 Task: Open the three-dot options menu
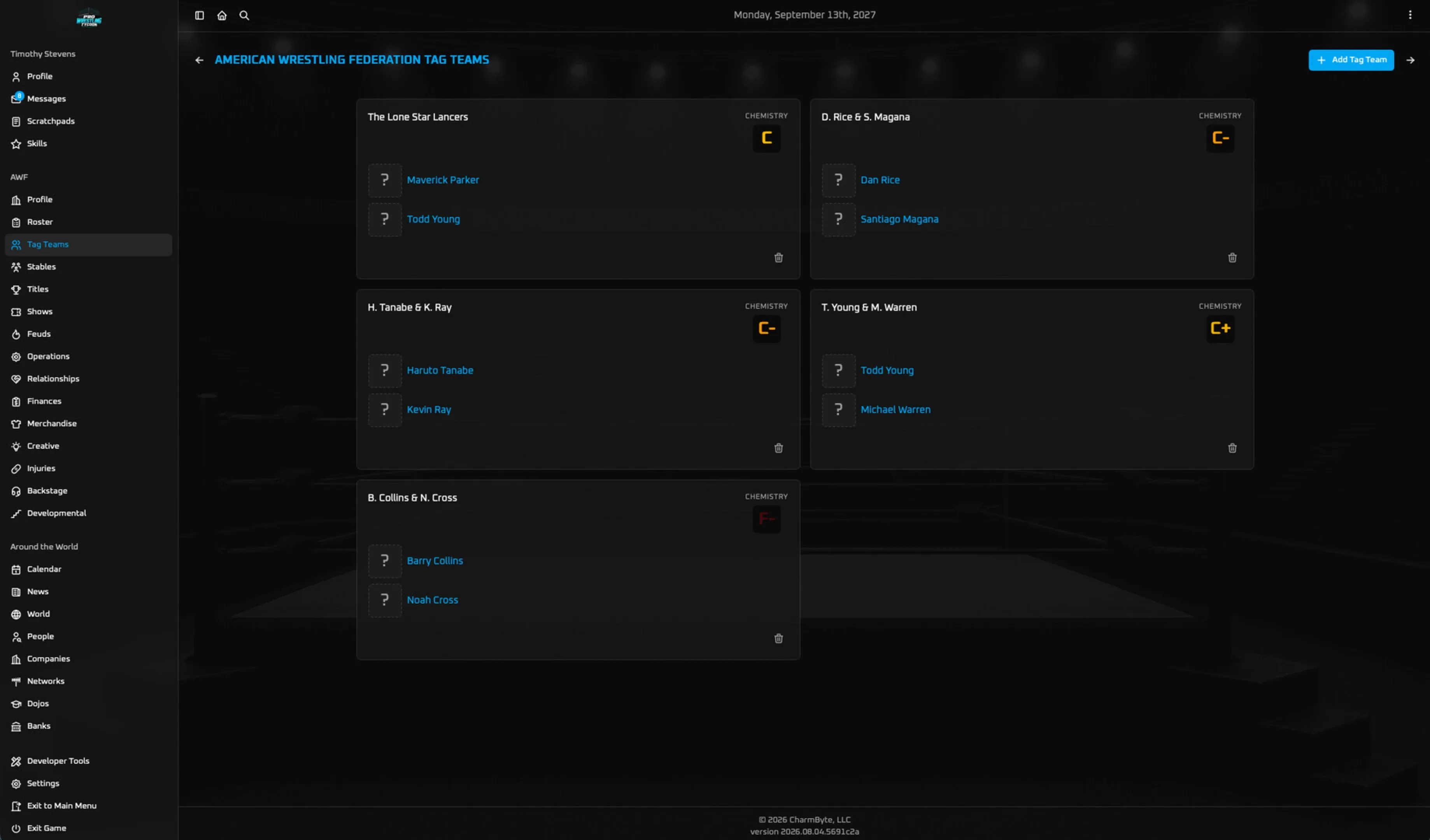coord(1410,15)
